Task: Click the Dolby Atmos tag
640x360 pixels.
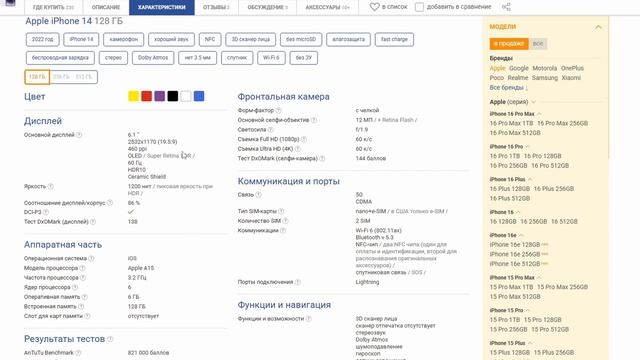Action: click(x=153, y=58)
